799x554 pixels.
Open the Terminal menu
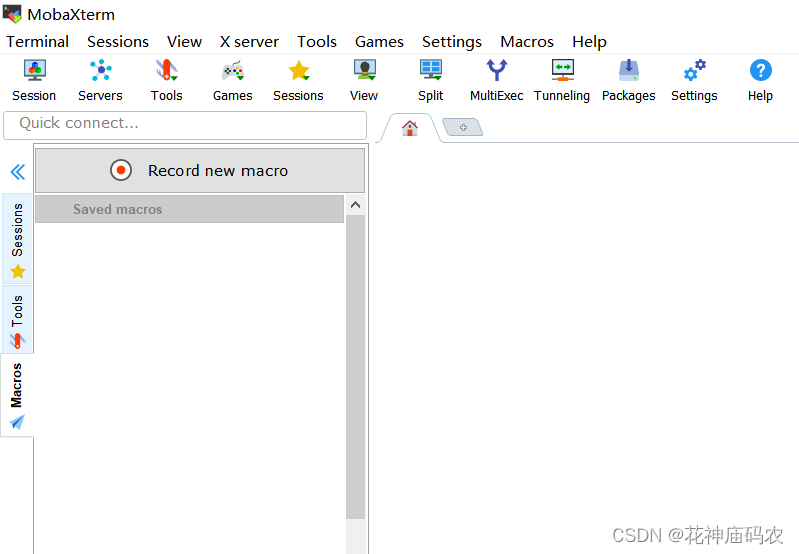point(38,41)
